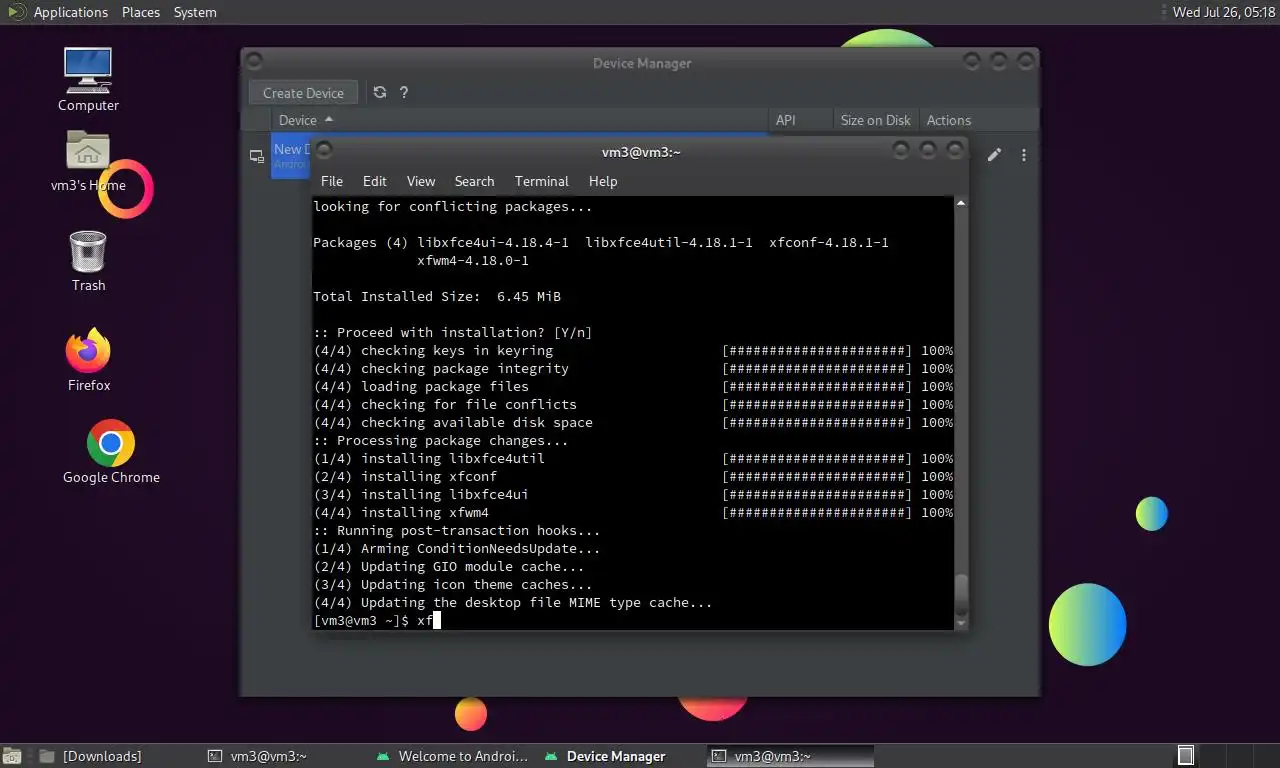Viewport: 1280px width, 768px height.
Task: Click ':: Proceed with installation? [Y/n]' line
Action: click(x=453, y=333)
